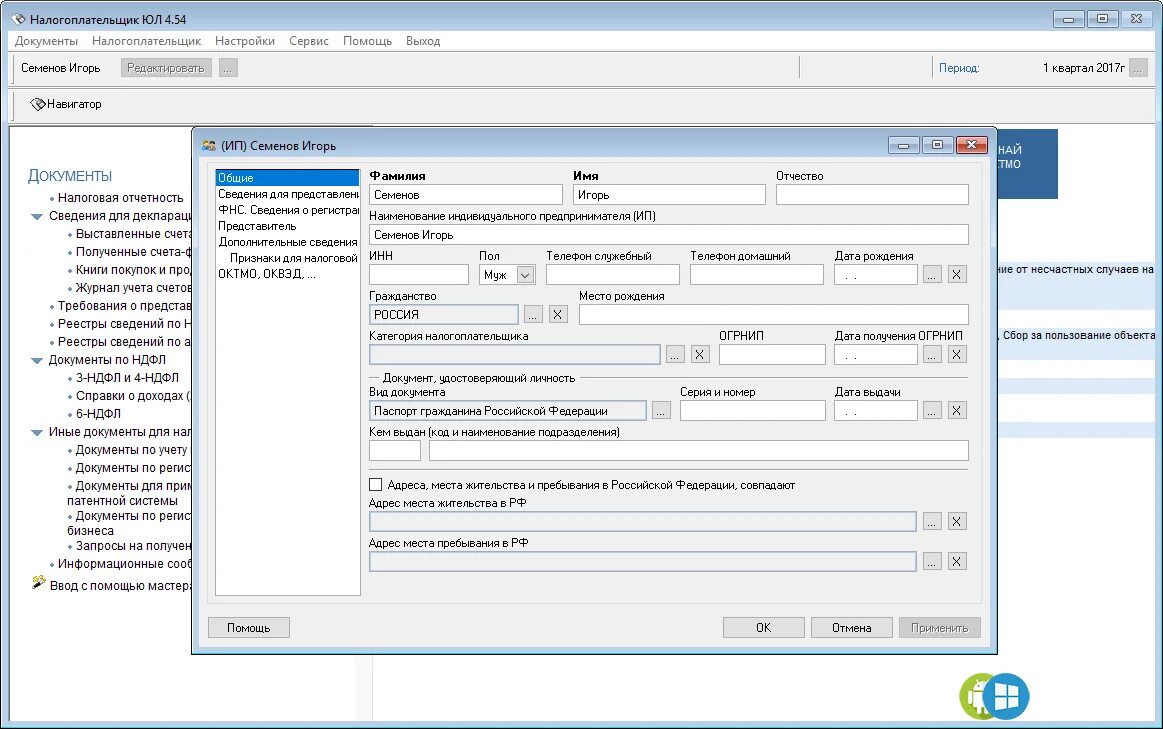This screenshot has width=1163, height=729.
Task: Open the Вид документа lookup ellipsis button
Action: [661, 411]
